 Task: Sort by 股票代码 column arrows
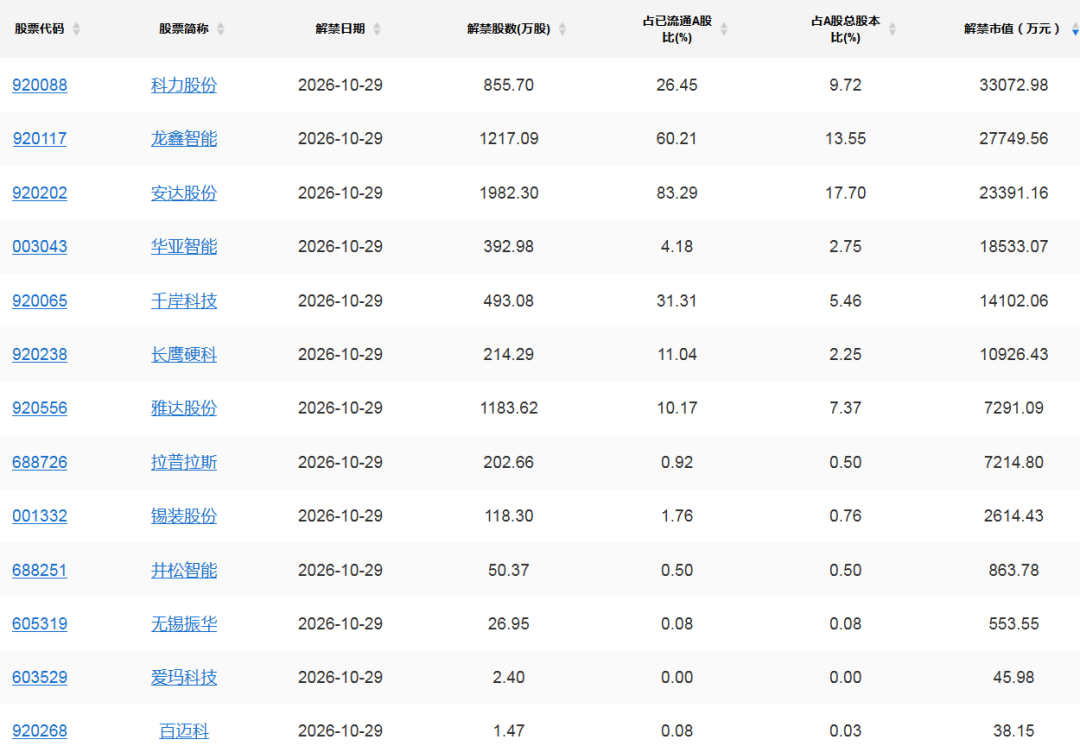pos(76,29)
